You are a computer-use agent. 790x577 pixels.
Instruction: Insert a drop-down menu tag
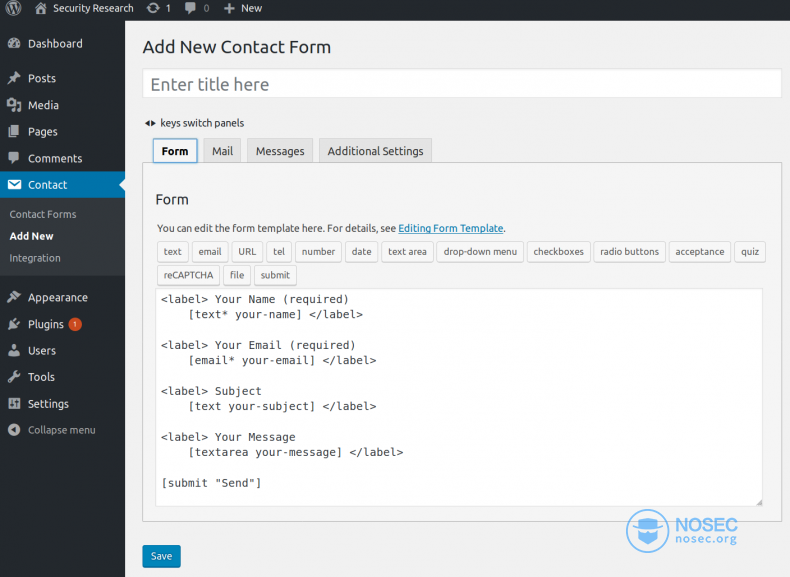coord(480,251)
